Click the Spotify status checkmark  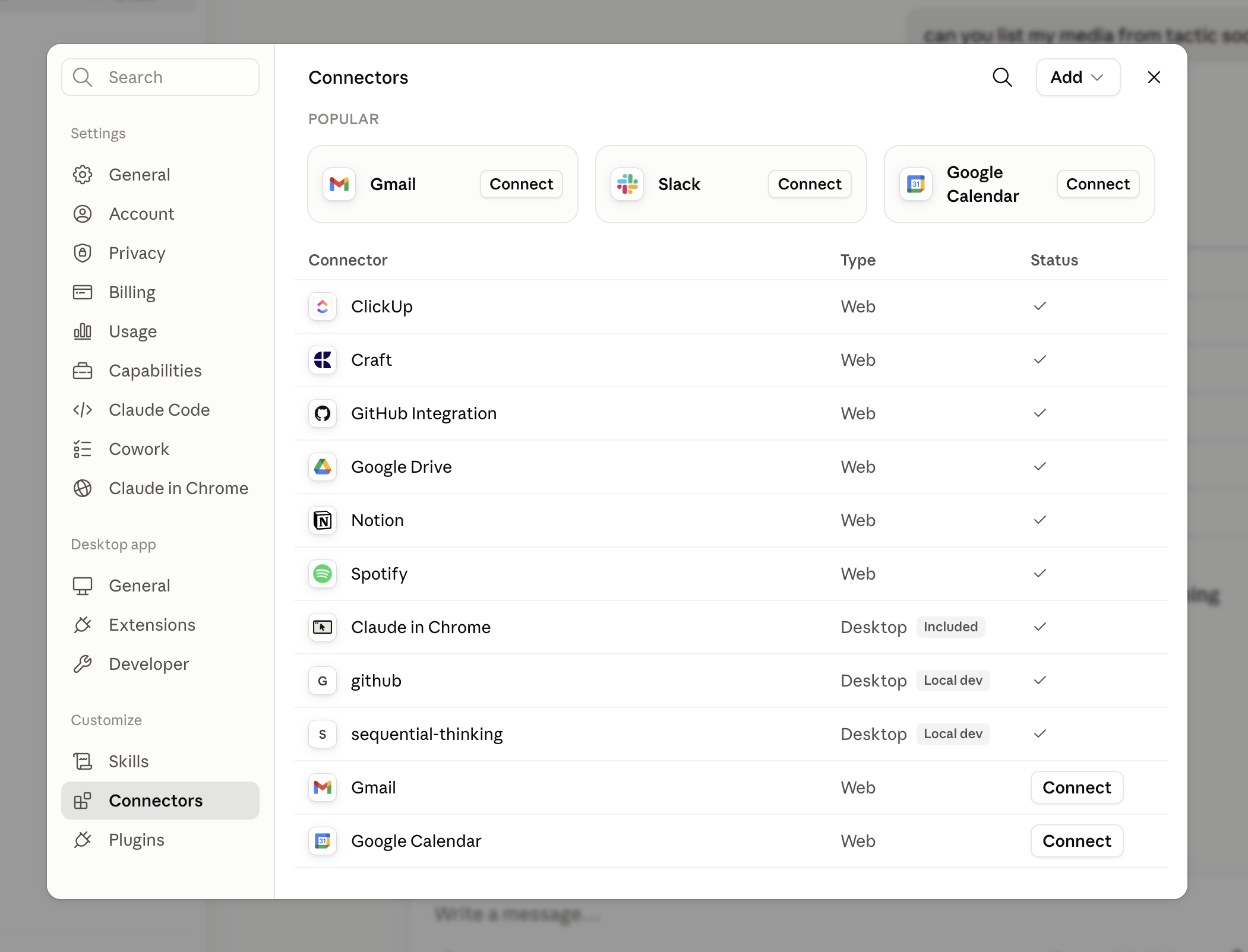pos(1040,574)
